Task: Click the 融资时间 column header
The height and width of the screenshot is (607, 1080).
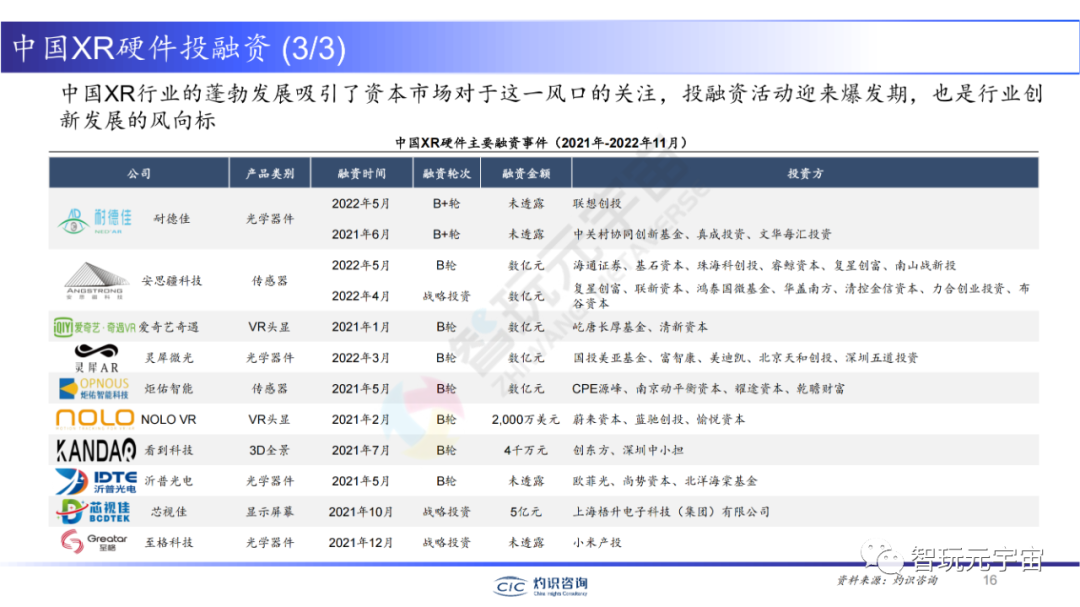Action: point(362,174)
